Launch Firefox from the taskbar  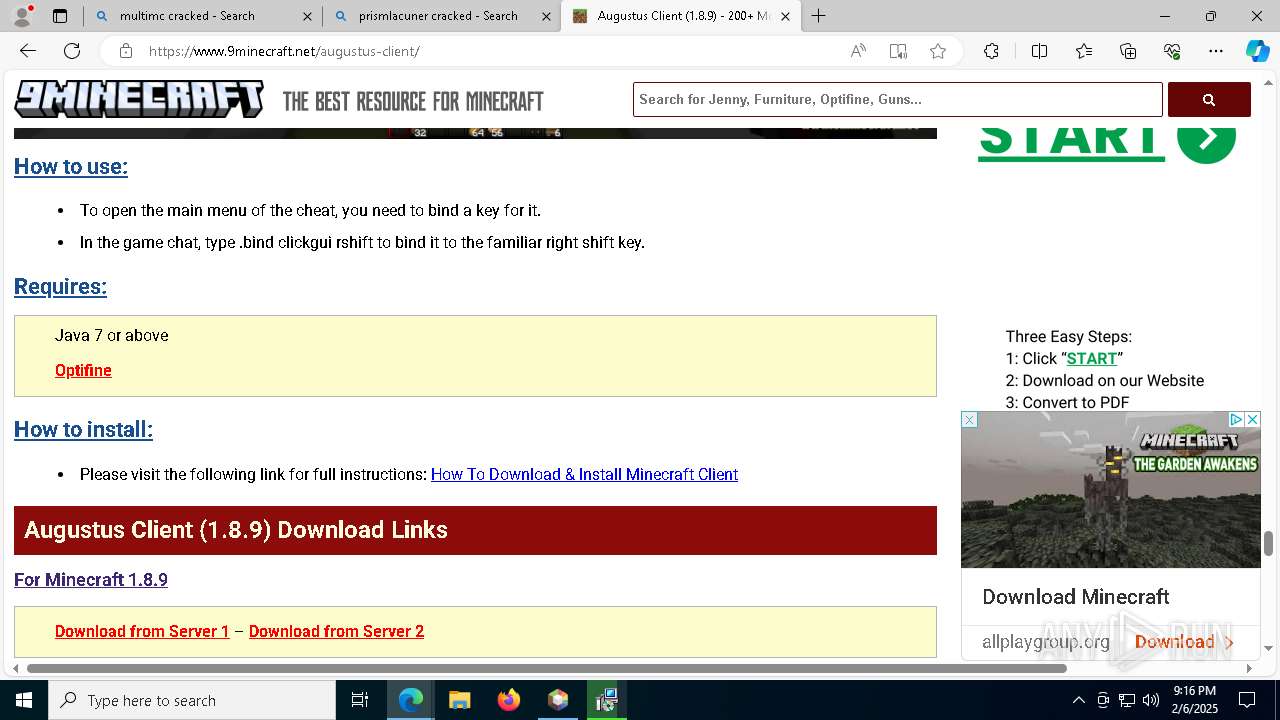pos(509,700)
